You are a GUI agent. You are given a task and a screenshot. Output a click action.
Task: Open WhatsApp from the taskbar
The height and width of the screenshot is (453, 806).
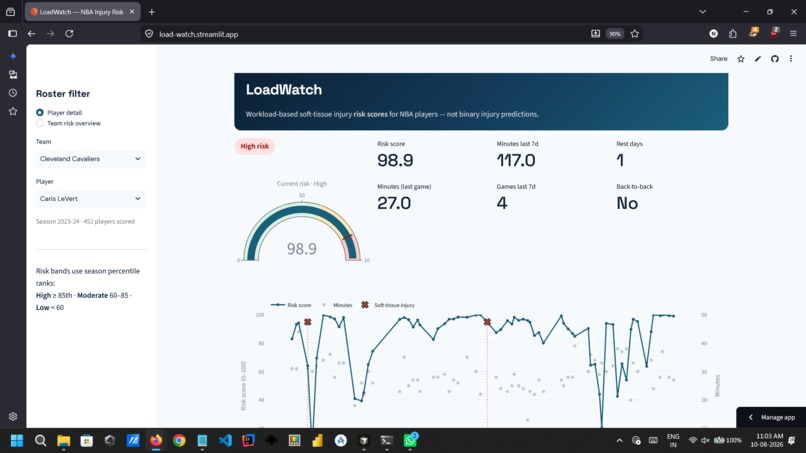tap(410, 441)
